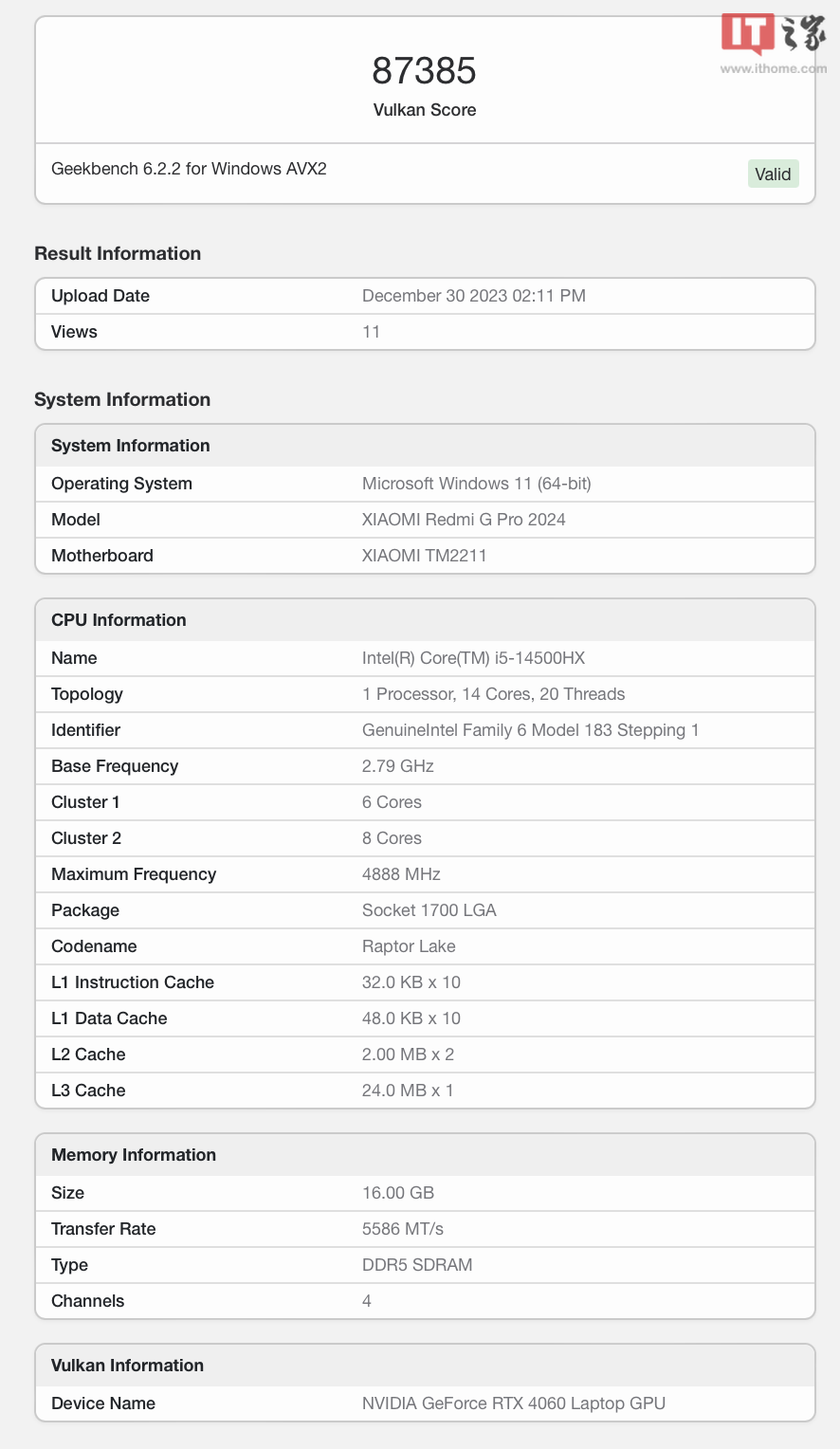Click the Cluster 2 value 8 Cores
This screenshot has height=1449, width=840.
[x=392, y=838]
